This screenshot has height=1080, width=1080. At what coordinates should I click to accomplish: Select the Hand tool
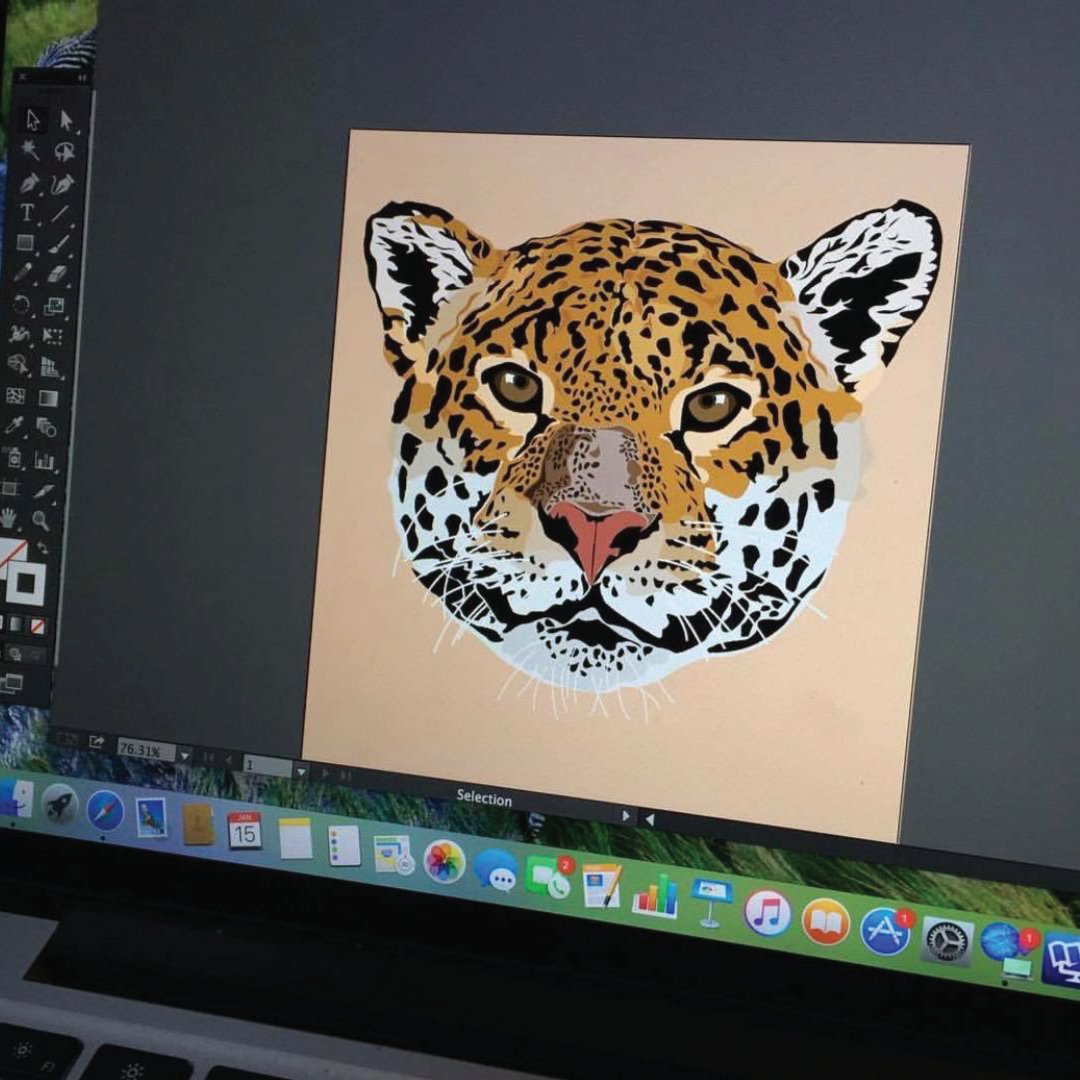(9, 518)
